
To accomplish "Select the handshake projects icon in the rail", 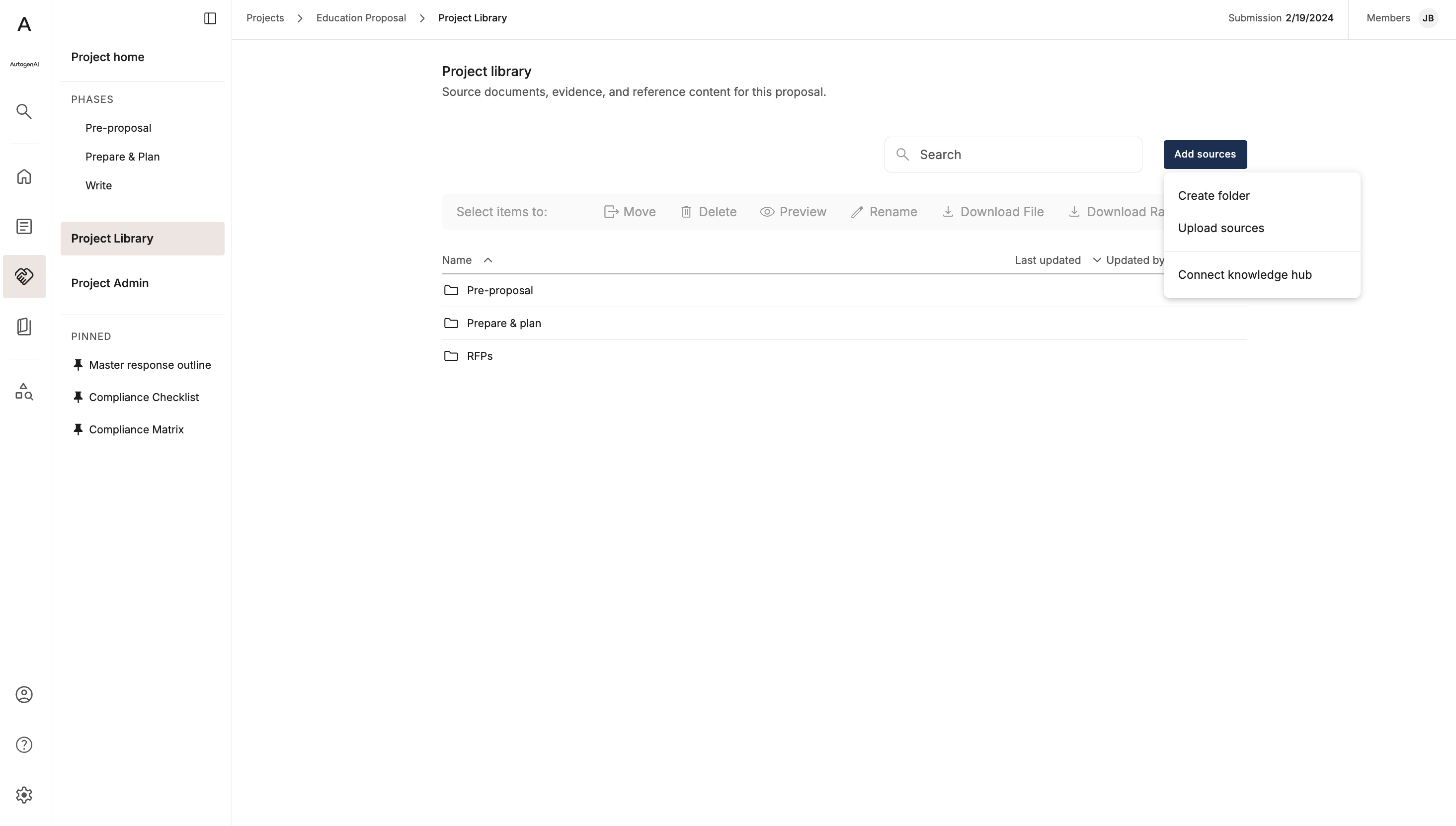I will pyautogui.click(x=24, y=276).
